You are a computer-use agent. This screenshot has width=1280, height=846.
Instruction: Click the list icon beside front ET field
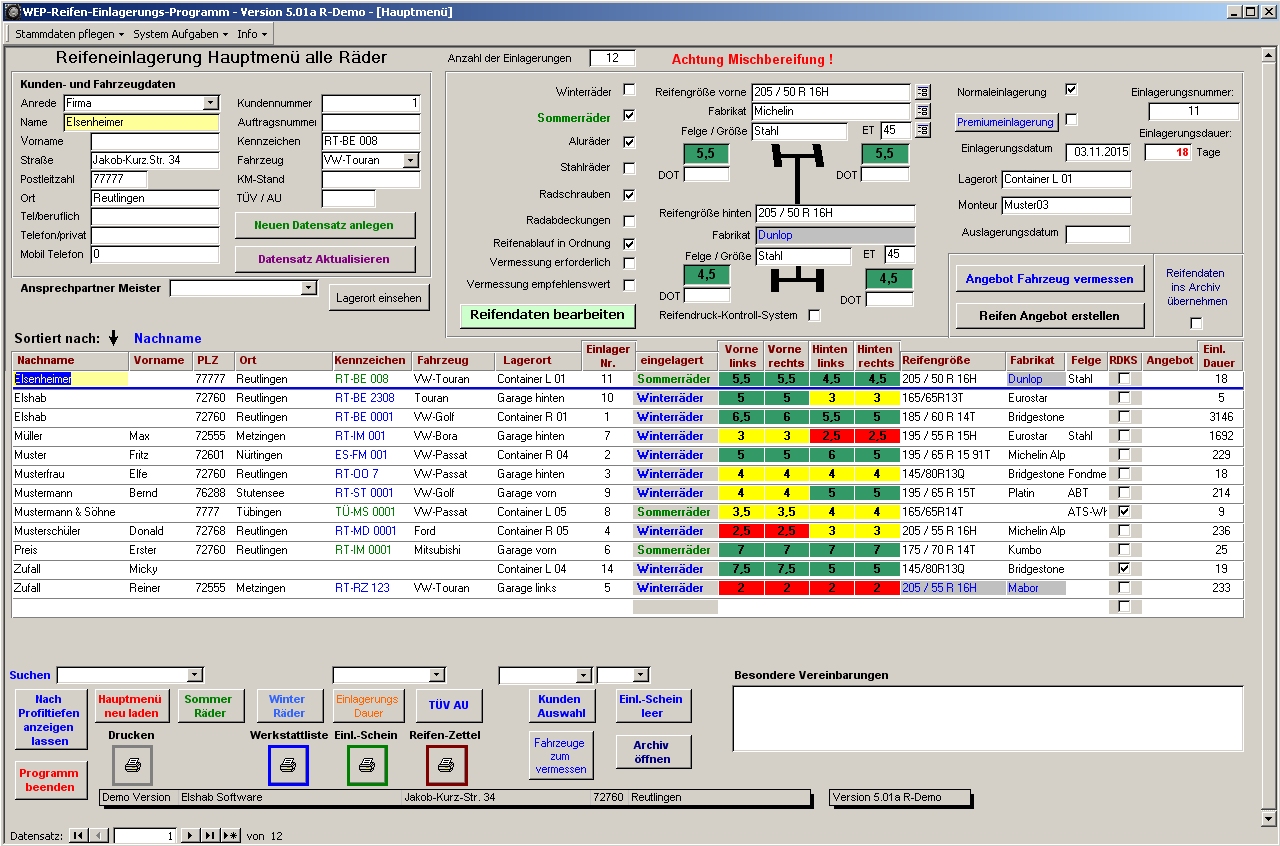[923, 130]
